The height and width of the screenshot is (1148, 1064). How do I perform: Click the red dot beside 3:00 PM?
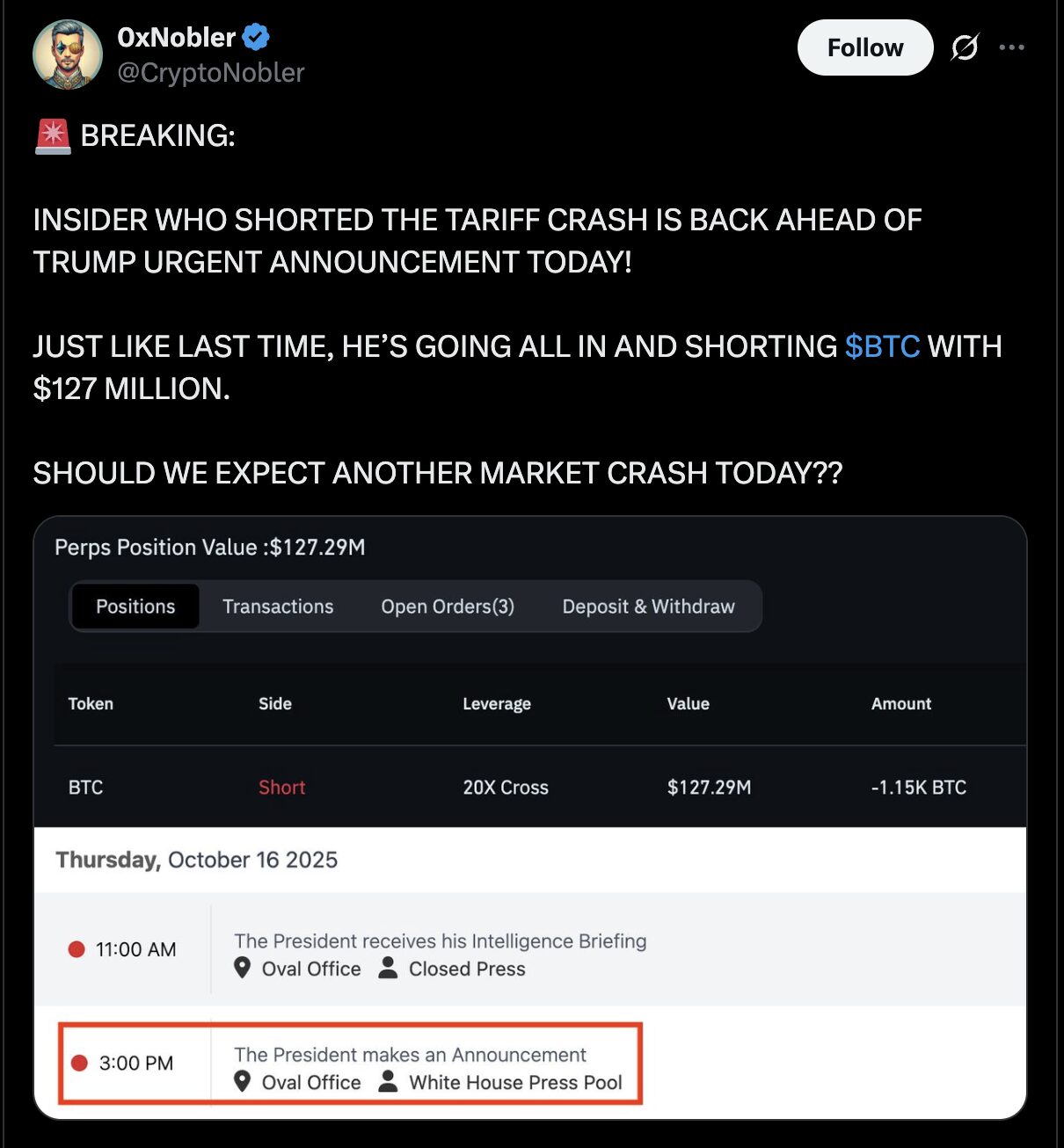tap(79, 1063)
